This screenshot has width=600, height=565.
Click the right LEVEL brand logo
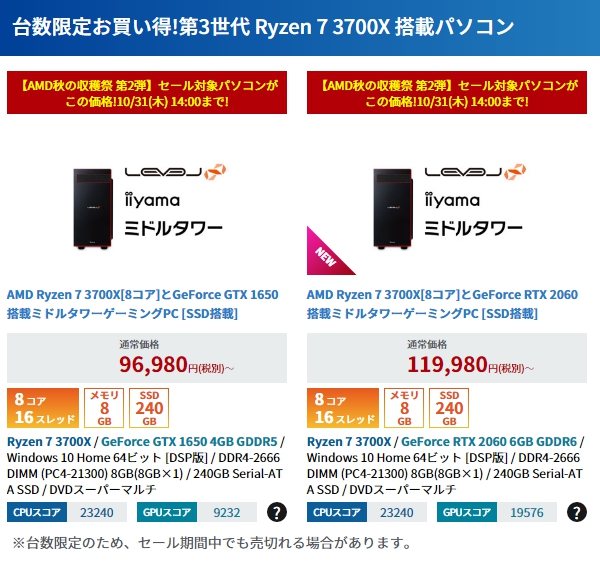pyautogui.click(x=476, y=172)
